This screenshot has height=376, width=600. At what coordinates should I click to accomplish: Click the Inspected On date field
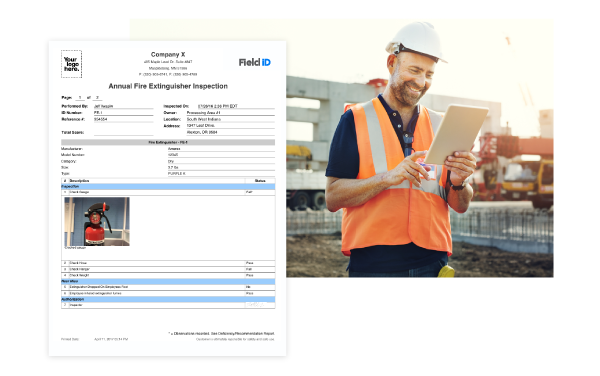click(x=236, y=106)
